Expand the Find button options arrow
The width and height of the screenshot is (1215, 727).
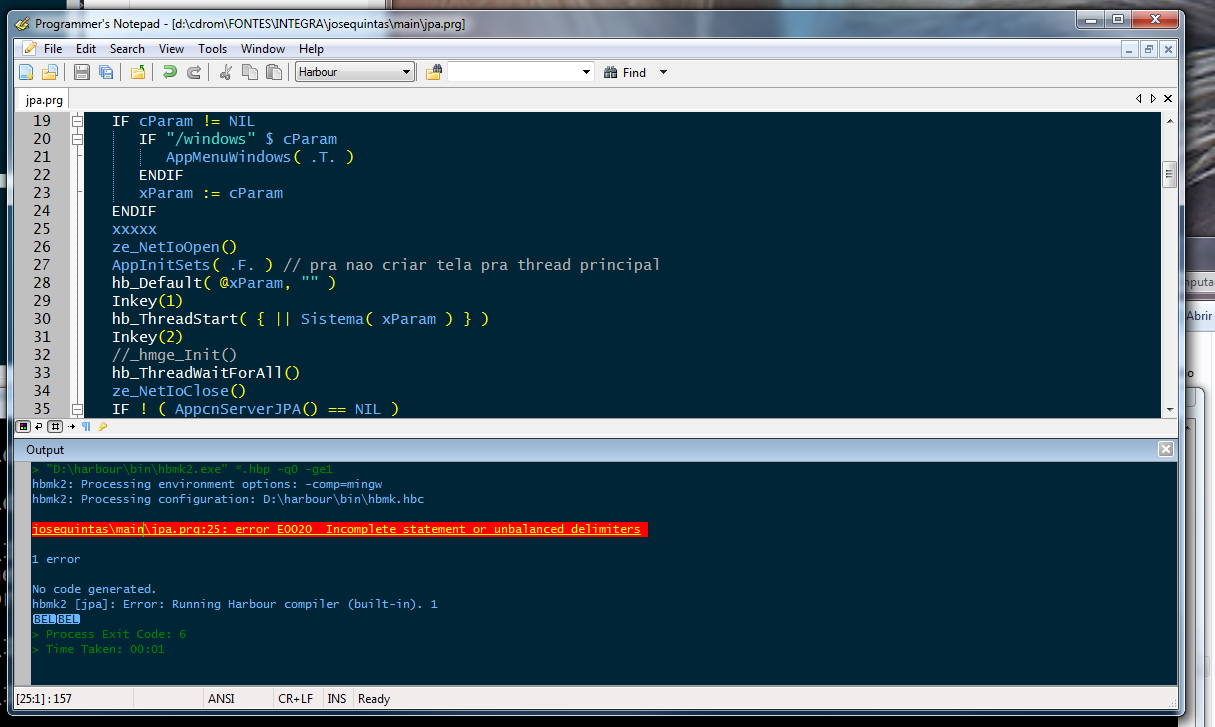pyautogui.click(x=663, y=72)
